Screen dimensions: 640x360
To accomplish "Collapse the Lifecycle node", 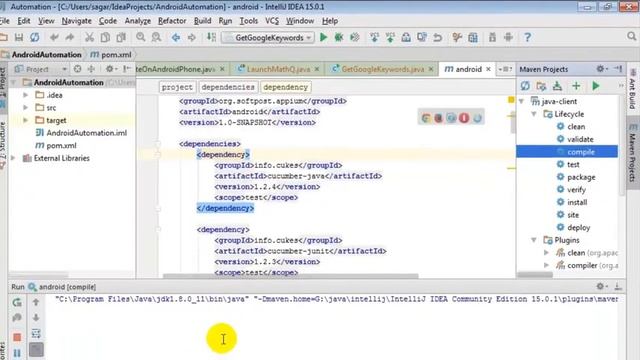I will (534, 114).
